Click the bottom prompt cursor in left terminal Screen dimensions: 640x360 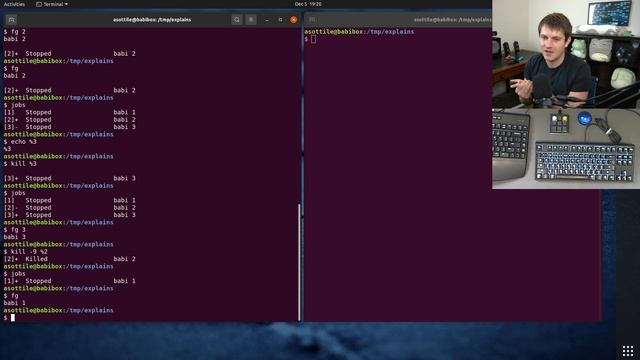point(13,318)
